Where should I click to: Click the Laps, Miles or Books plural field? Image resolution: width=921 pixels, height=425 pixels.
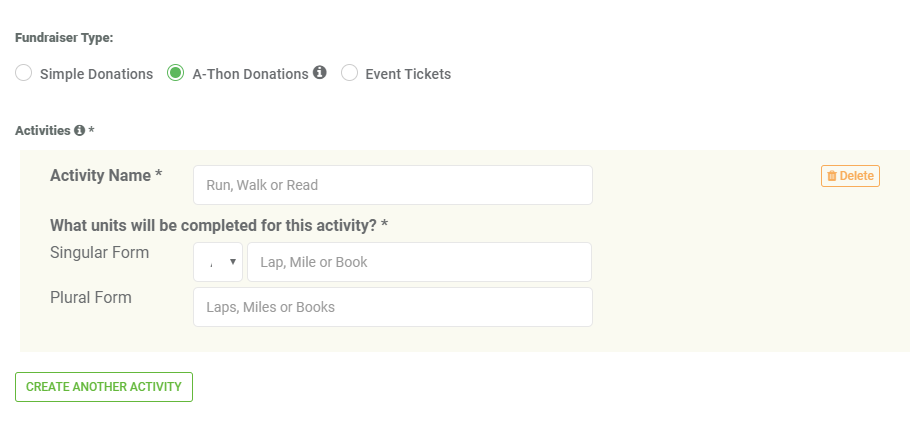coord(393,307)
